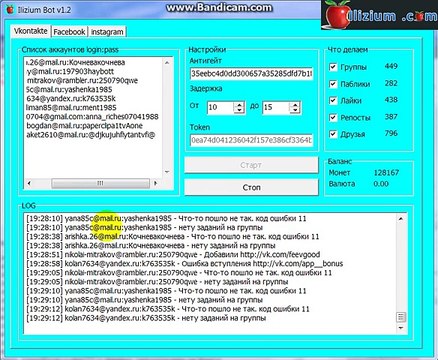Viewport: 438px width, 360px height.
Task: Open the Facebook tab
Action: pyautogui.click(x=69, y=32)
